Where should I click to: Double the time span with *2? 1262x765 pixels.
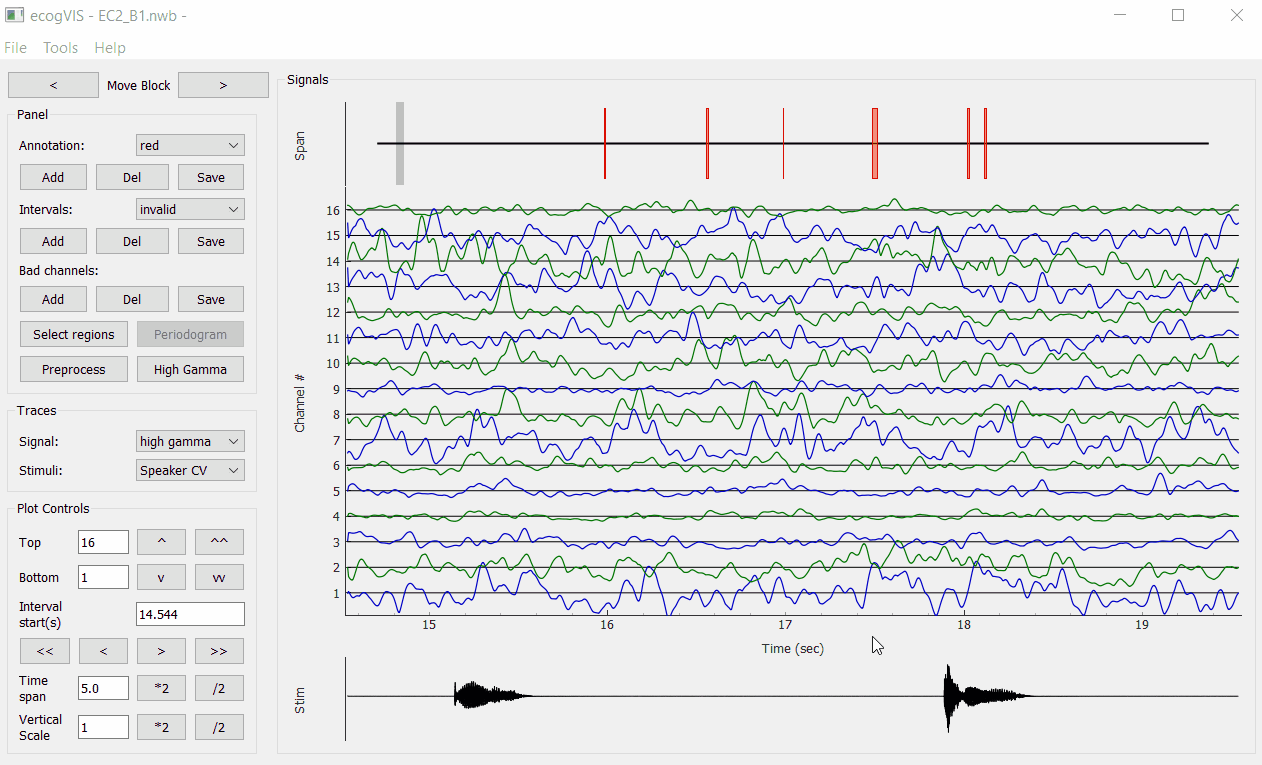coord(161,687)
